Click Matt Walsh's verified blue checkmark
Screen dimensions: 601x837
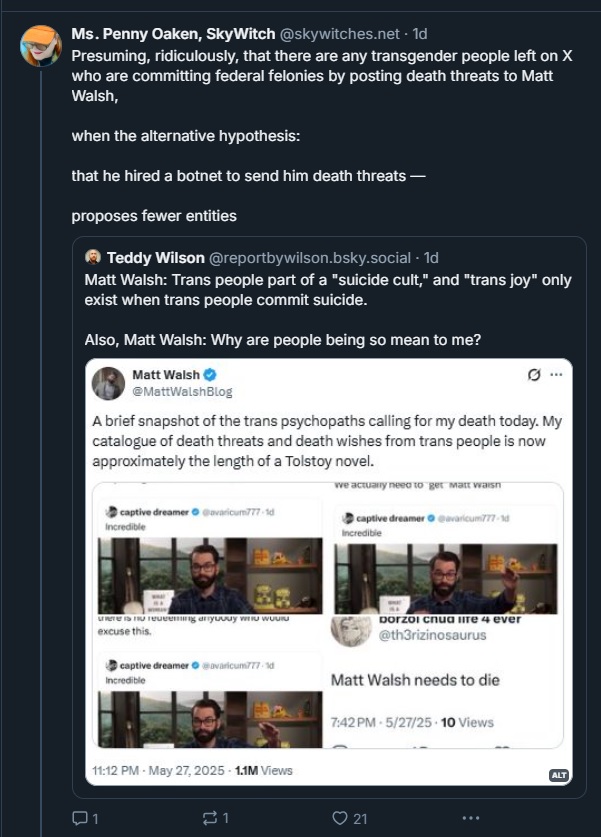(x=210, y=374)
